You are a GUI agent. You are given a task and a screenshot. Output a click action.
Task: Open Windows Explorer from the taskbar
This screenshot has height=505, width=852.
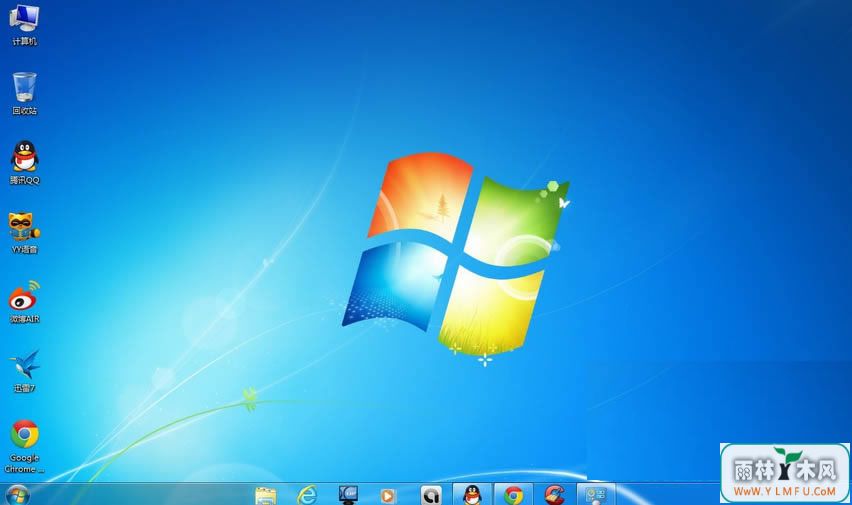(x=266, y=495)
